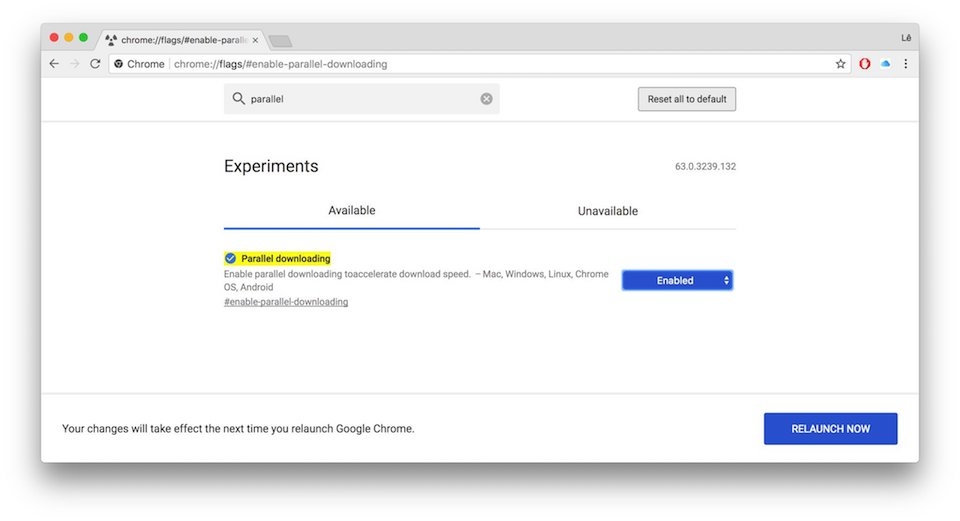This screenshot has height=521, width=960.
Task: Bookmark this page with the star icon
Action: [x=841, y=64]
